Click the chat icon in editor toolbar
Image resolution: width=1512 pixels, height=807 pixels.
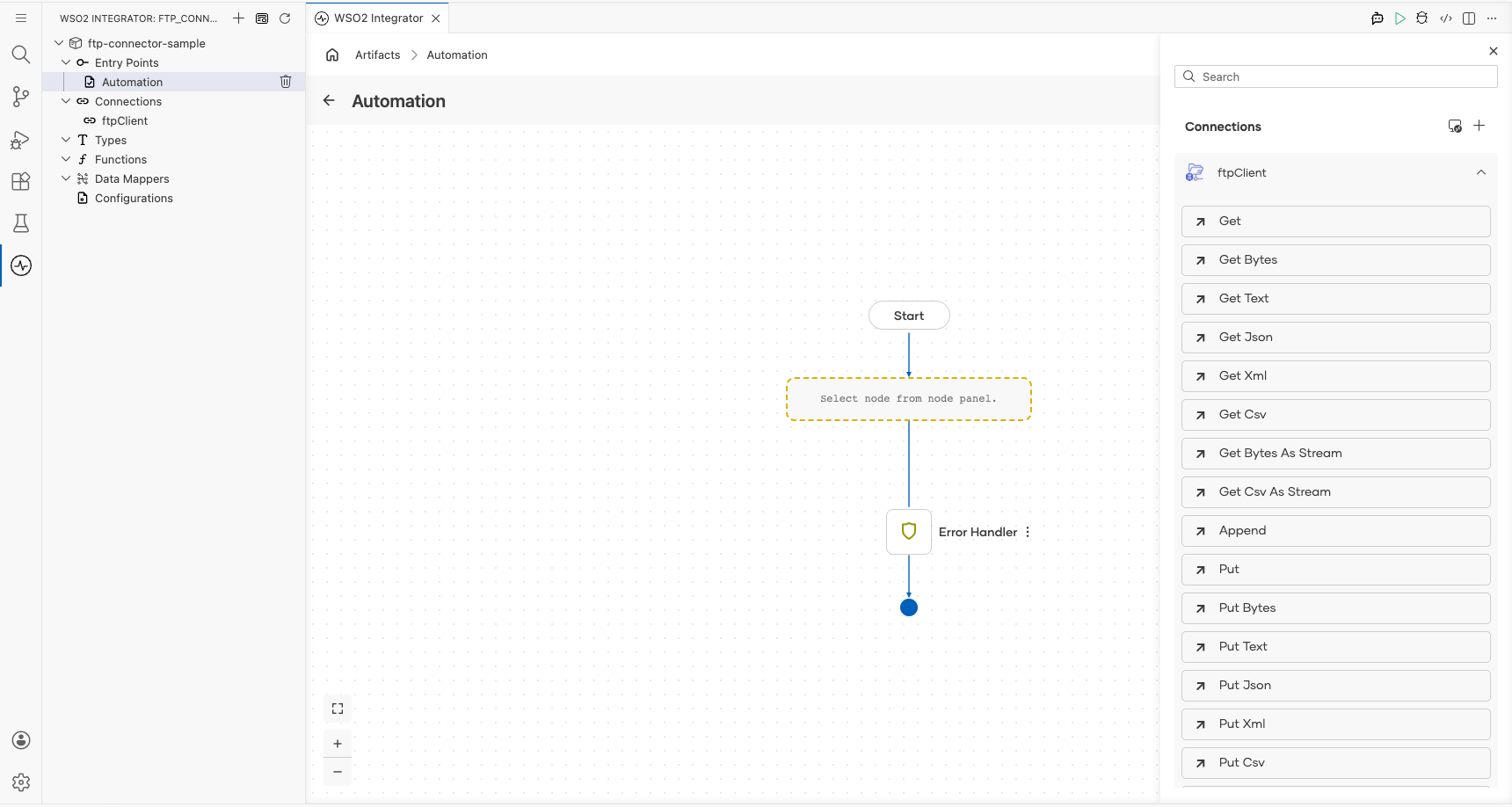point(1378,18)
